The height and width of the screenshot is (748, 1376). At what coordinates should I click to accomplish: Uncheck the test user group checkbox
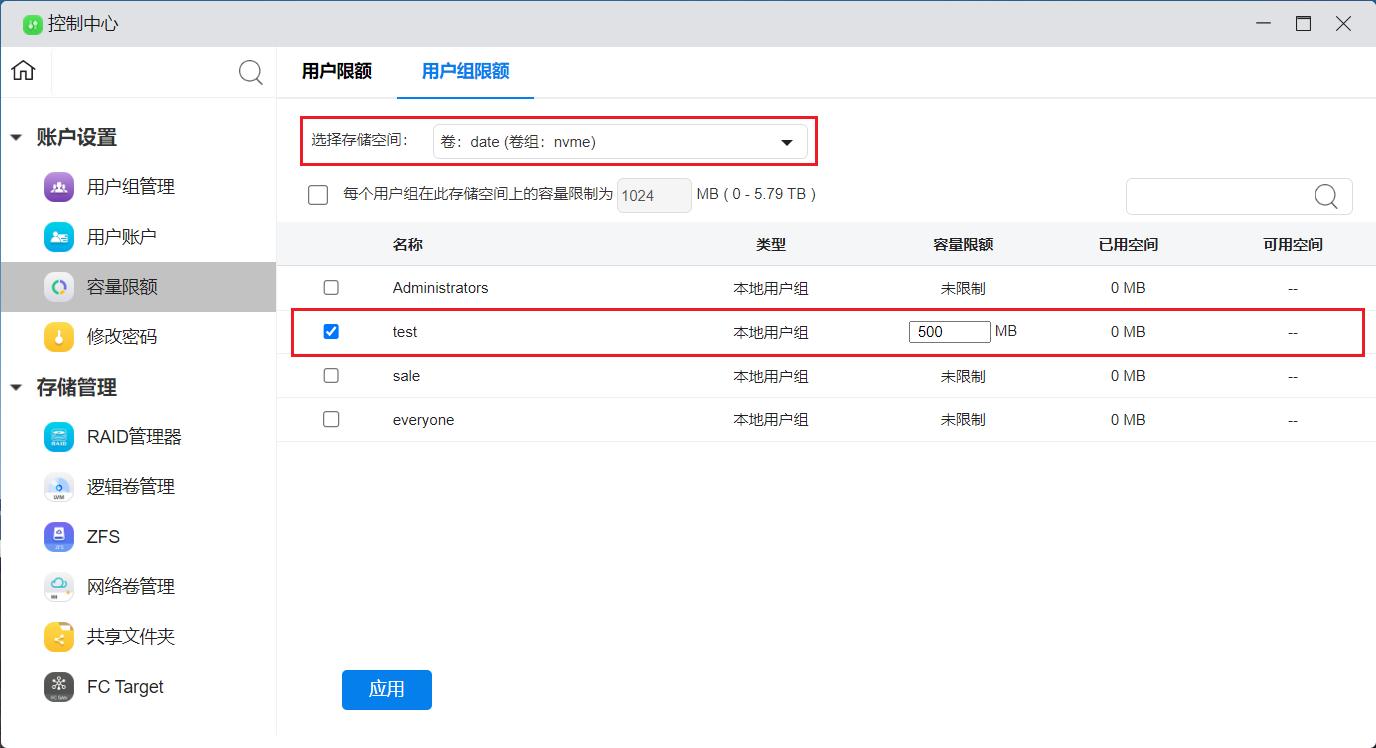click(x=331, y=331)
